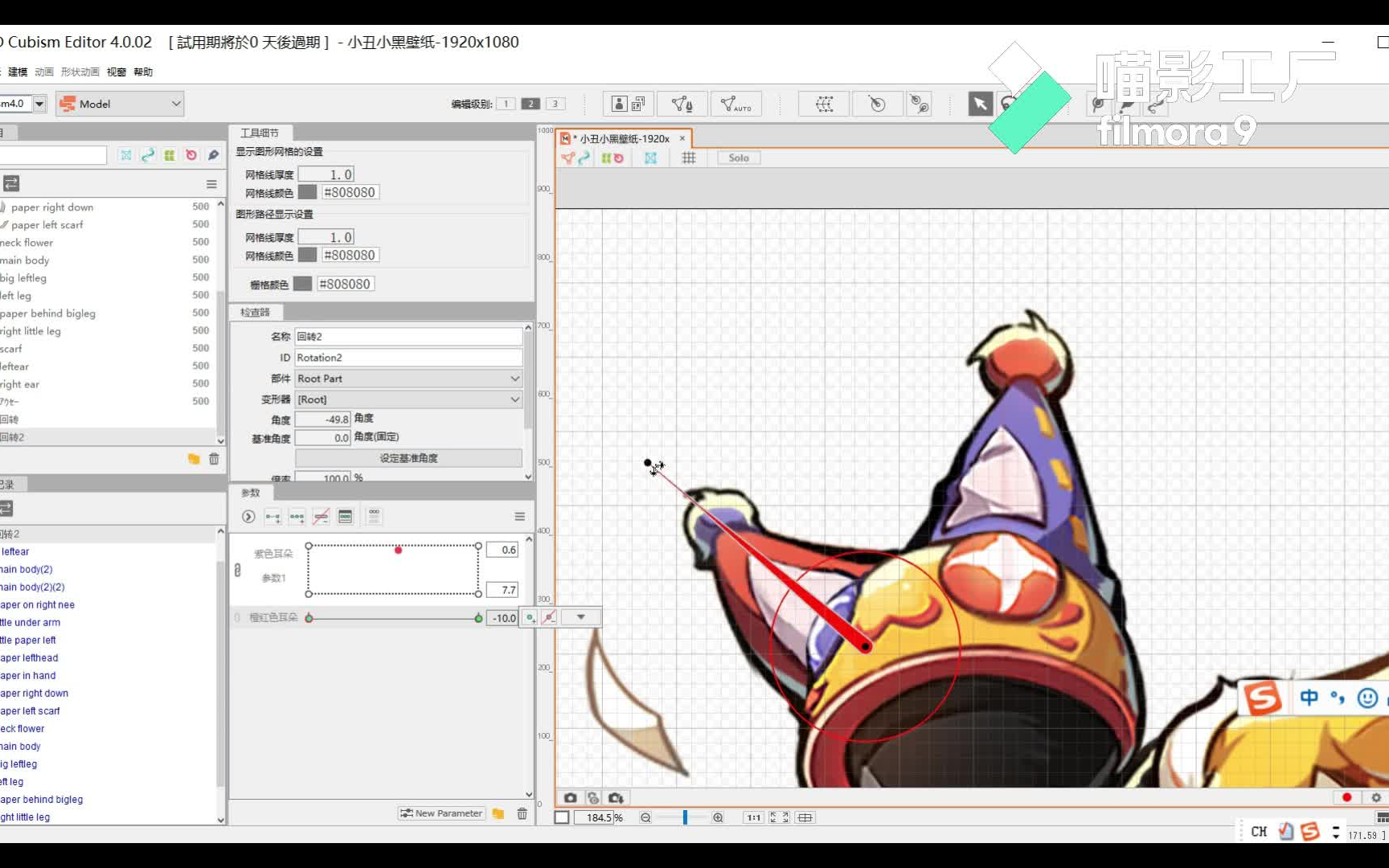The image size is (1389, 868).
Task: Zoom out with the minus magnifier
Action: click(x=645, y=817)
